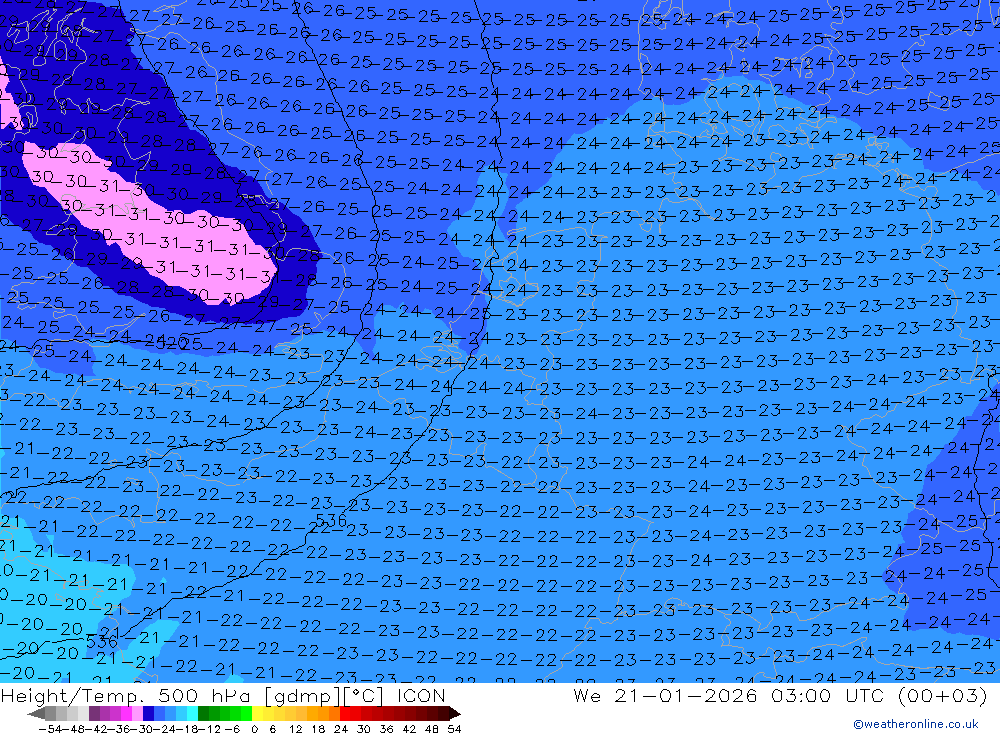The image size is (1000, 733).
Task: Click the '(00+03)' forecast offset label
Action: coord(942,695)
